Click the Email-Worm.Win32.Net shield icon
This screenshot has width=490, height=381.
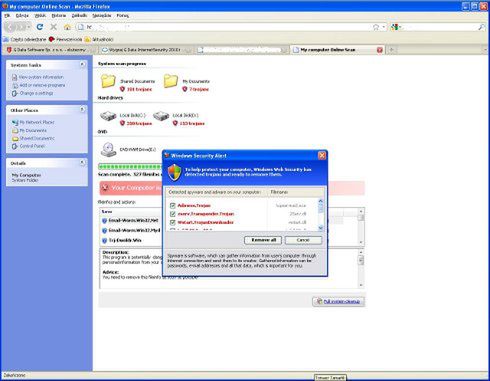pos(104,220)
